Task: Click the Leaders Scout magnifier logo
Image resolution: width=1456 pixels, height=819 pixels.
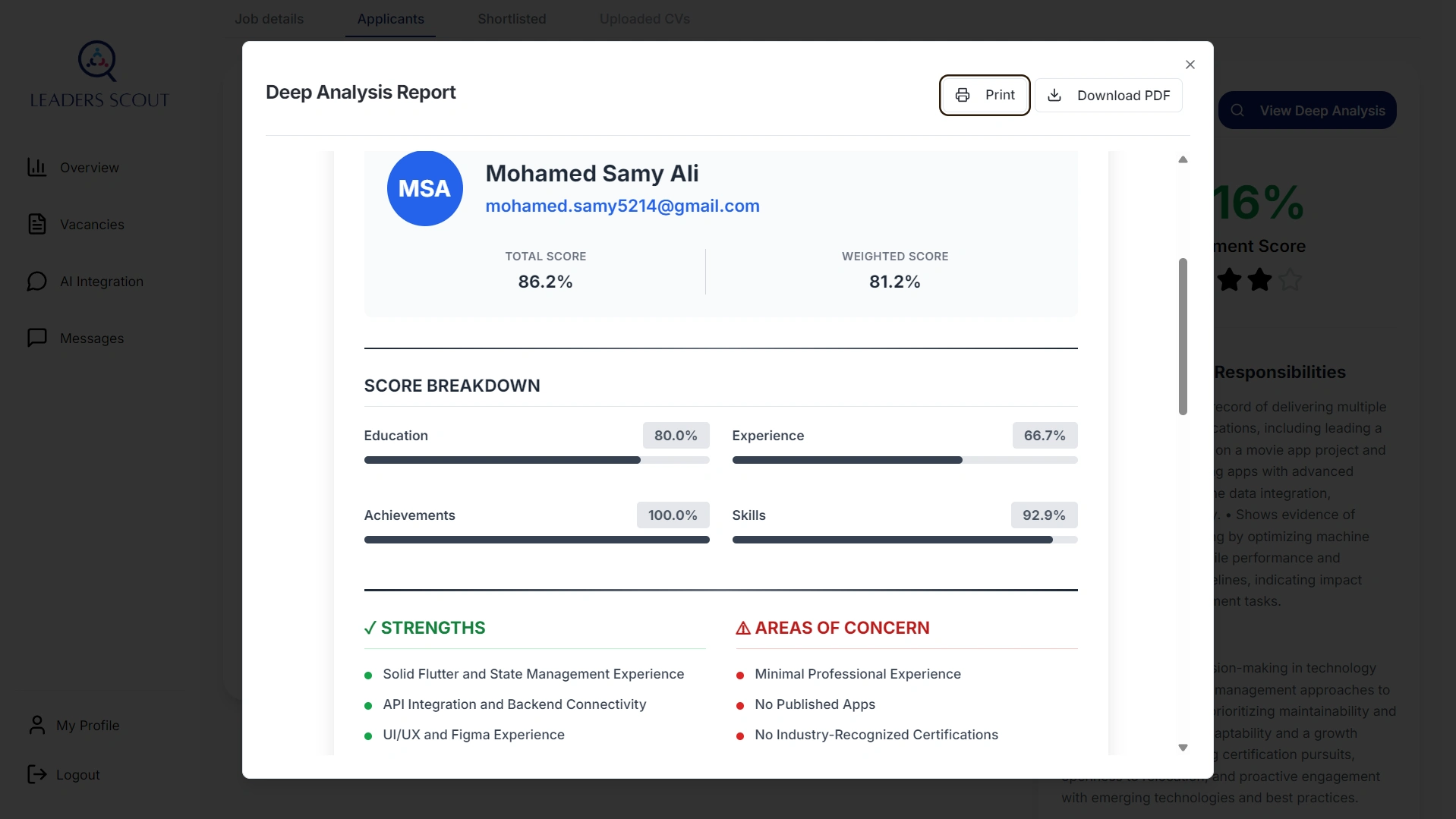Action: click(x=97, y=61)
